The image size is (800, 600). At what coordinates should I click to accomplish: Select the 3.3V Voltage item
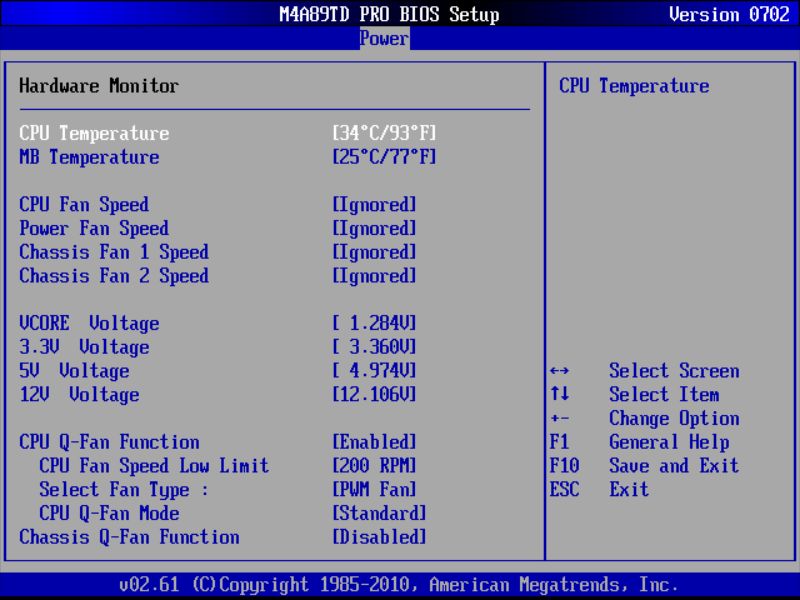pos(86,347)
